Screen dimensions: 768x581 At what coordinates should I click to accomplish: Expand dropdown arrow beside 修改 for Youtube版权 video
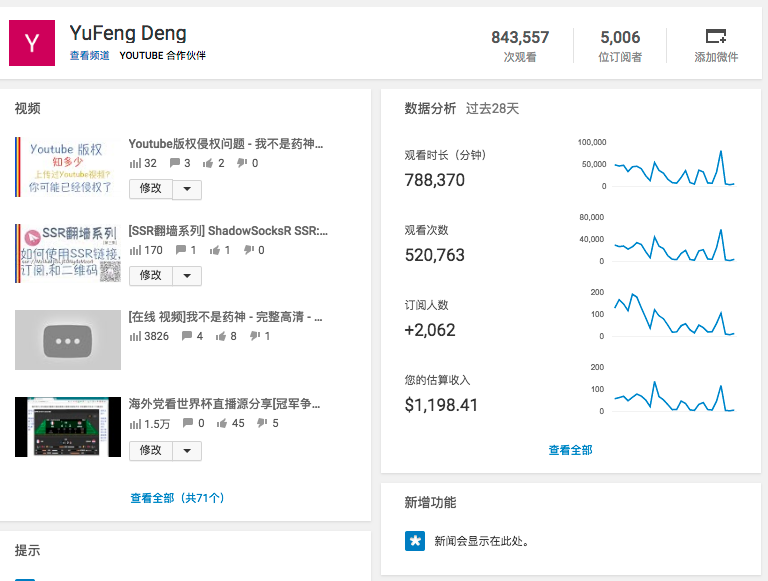(x=188, y=189)
